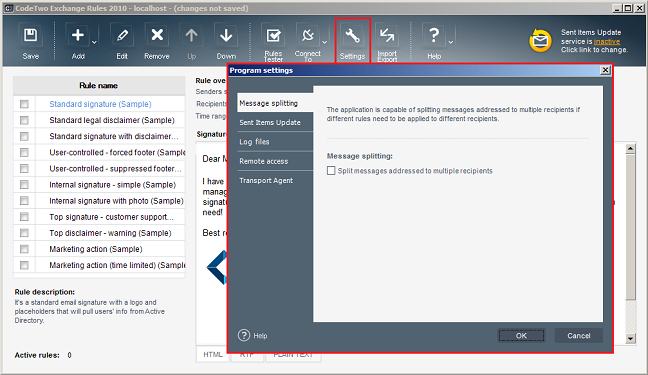Open the Log files settings tab
The width and height of the screenshot is (648, 375).
[x=275, y=142]
